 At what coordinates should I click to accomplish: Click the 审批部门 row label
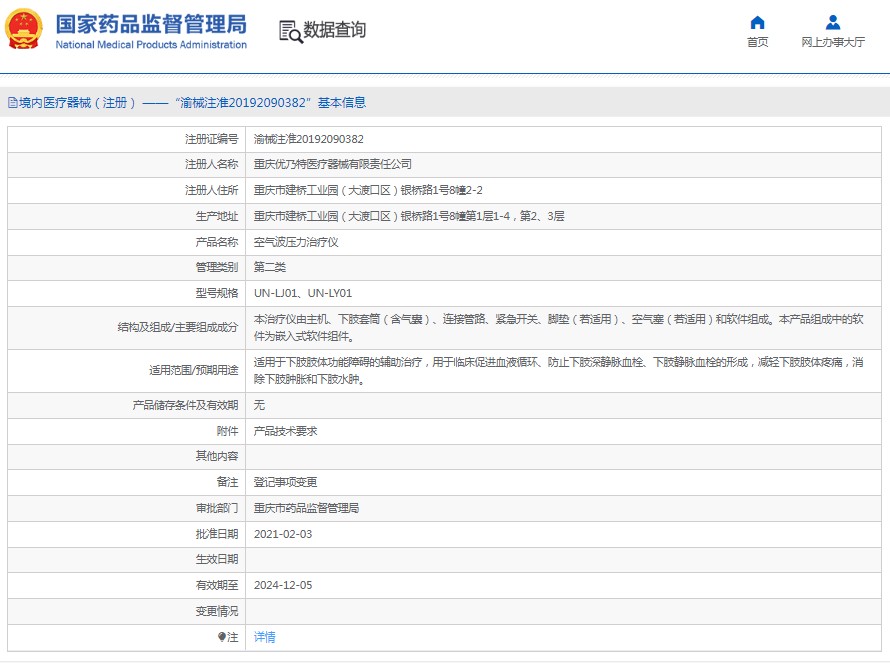point(217,508)
